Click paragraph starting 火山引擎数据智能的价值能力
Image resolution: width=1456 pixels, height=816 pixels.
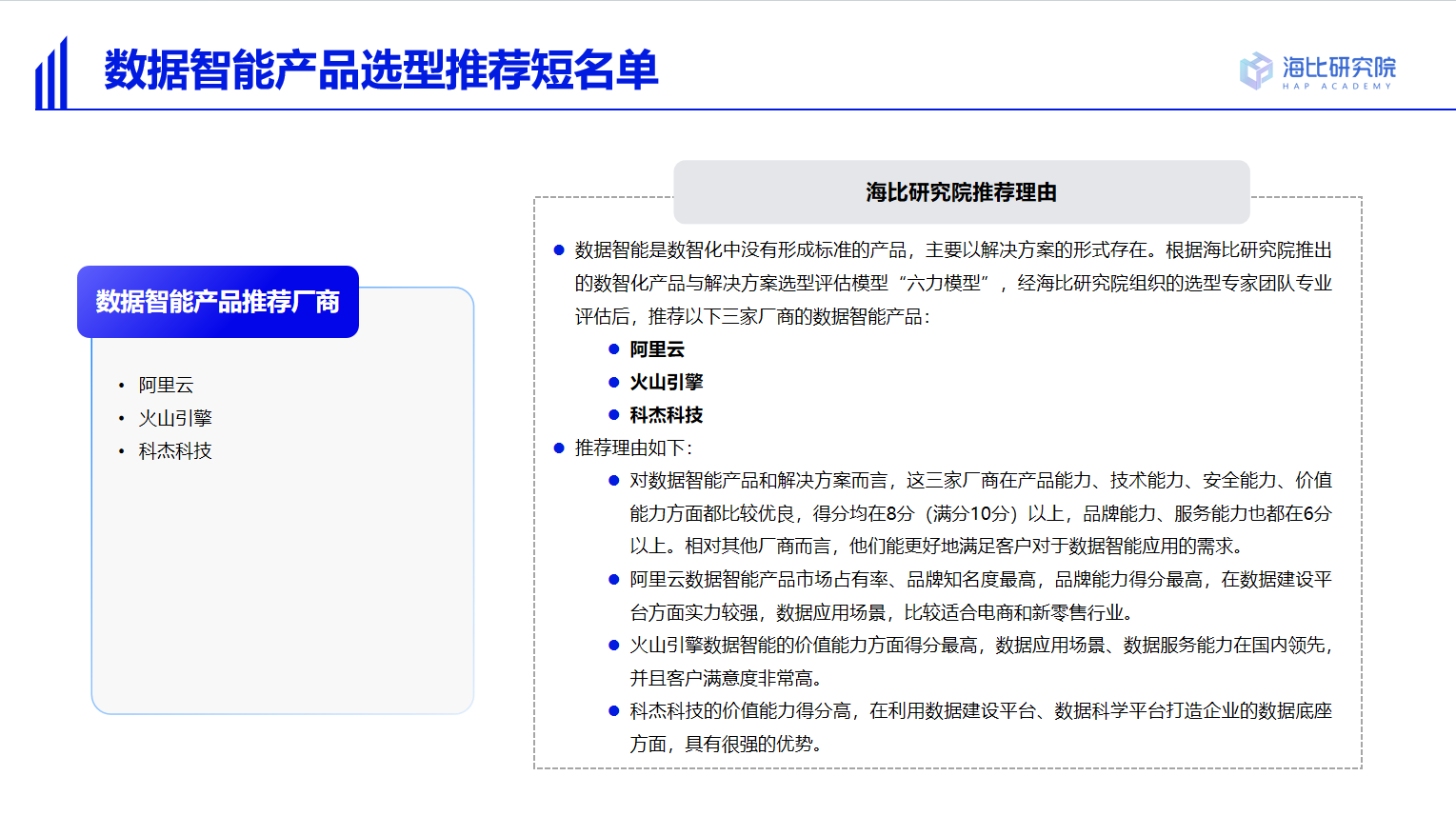point(981,662)
